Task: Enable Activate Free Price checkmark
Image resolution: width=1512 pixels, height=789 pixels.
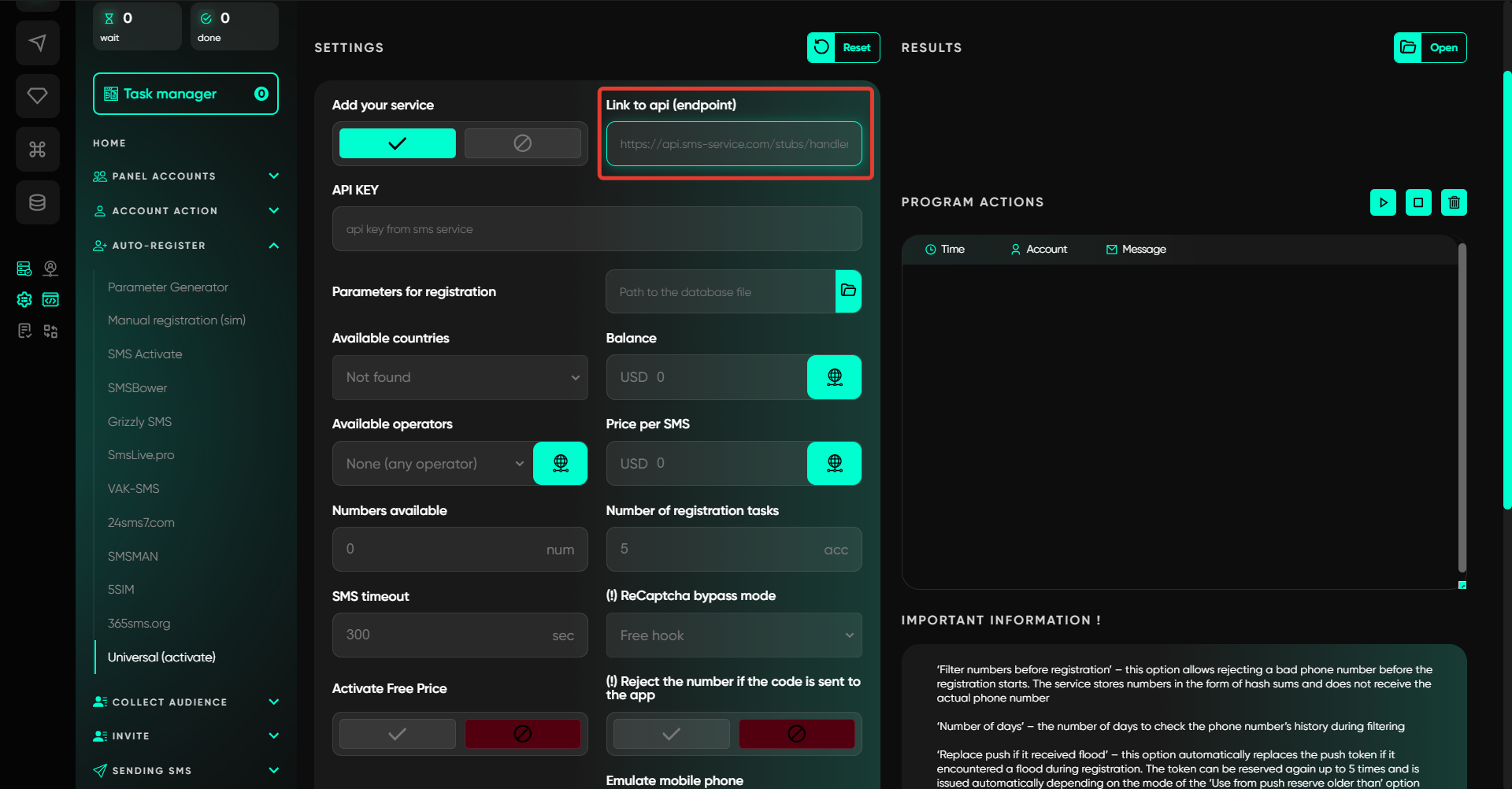Action: 397,734
